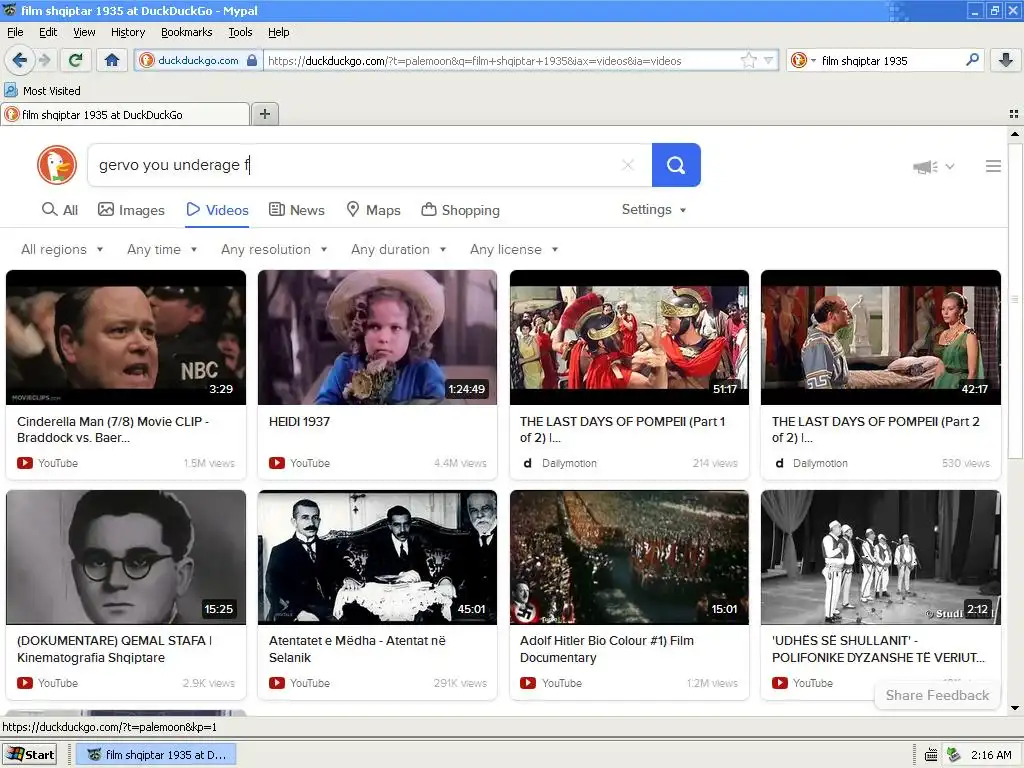The image size is (1024, 768).
Task: Expand the Settings dropdown
Action: click(654, 210)
